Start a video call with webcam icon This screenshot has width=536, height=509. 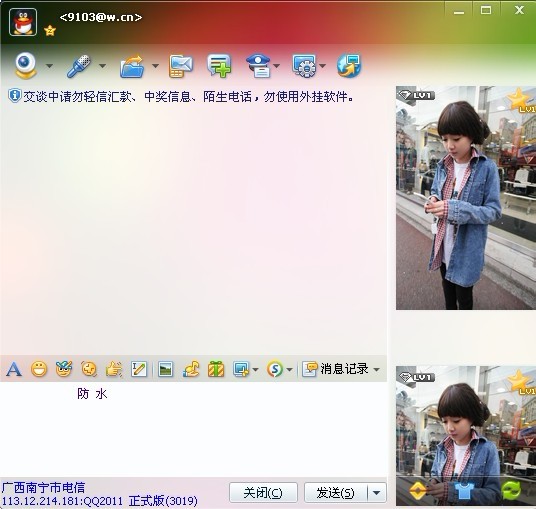point(25,65)
